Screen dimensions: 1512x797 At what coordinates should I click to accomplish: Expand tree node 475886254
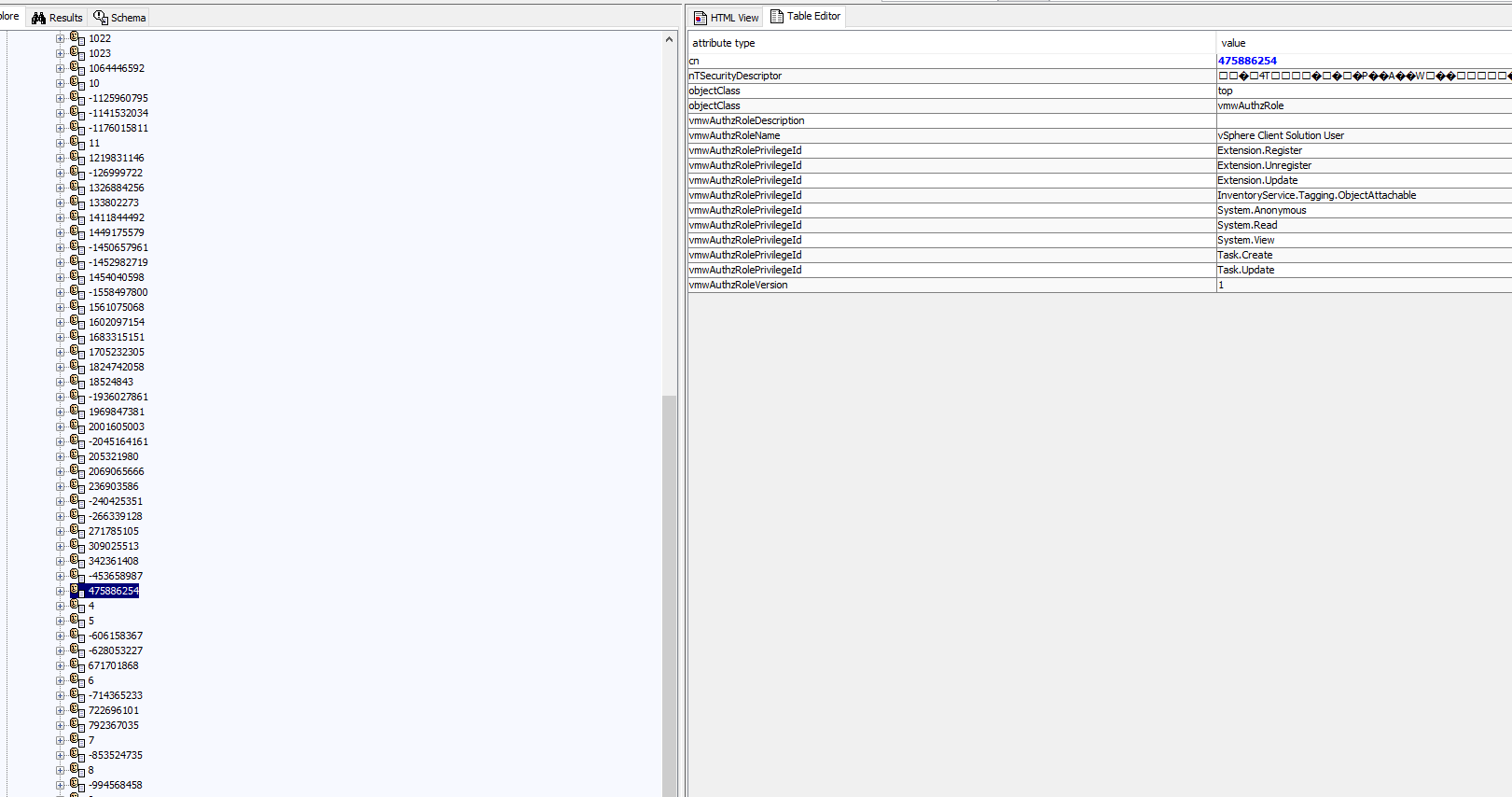point(60,591)
